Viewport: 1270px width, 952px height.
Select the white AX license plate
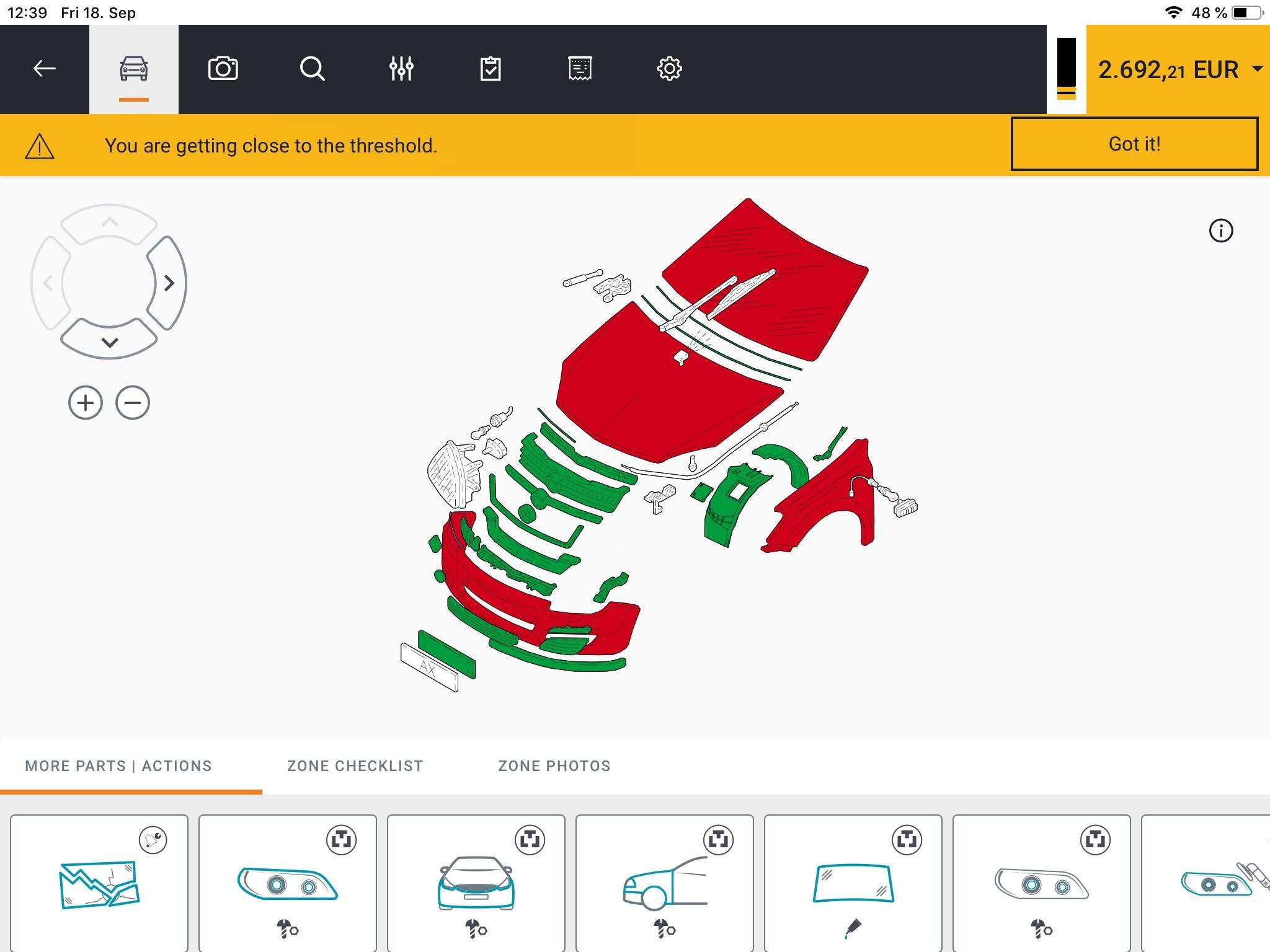click(429, 667)
